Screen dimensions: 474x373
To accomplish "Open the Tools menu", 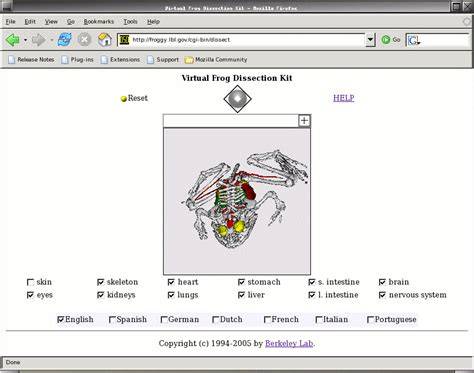I will (130, 22).
